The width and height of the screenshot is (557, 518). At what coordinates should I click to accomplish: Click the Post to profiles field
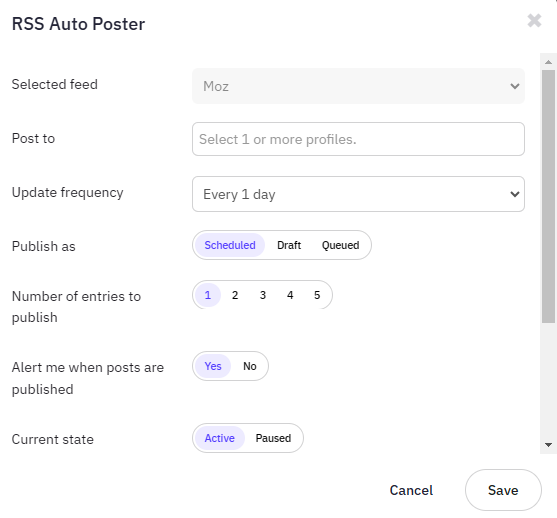pos(358,139)
